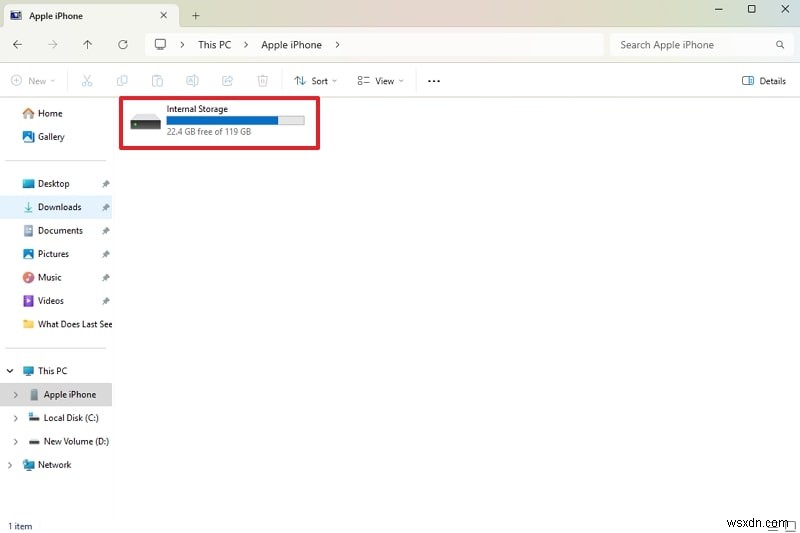The height and width of the screenshot is (533, 800).
Task: Expand chevron before This PC breadcrumb
Action: 182,45
